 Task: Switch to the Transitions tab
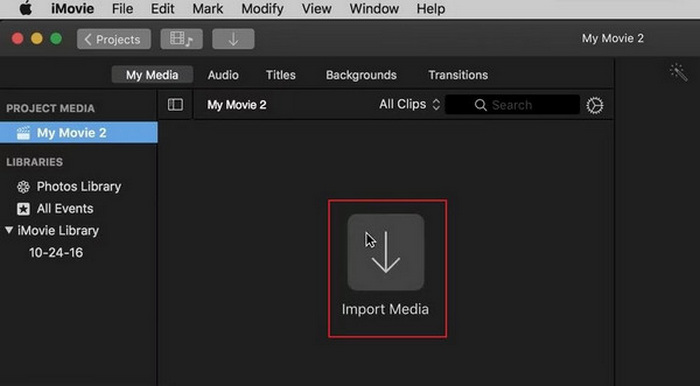pos(458,75)
